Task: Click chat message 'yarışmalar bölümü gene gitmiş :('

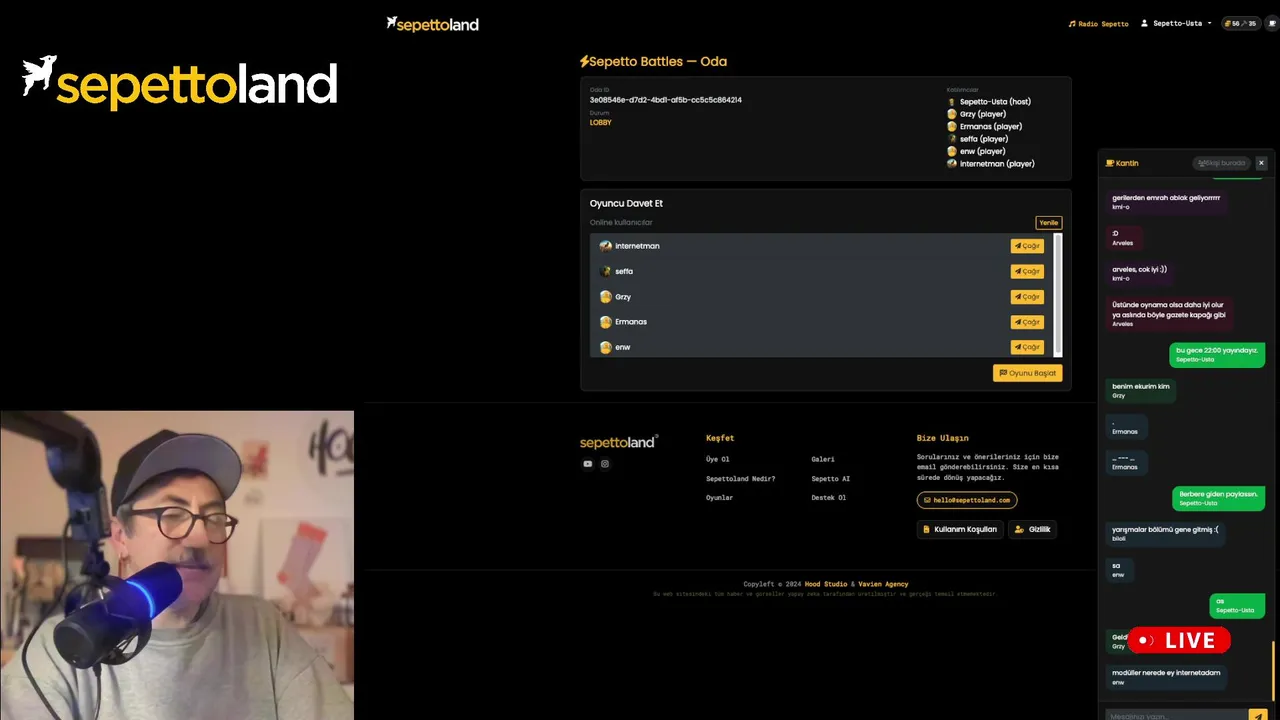Action: coord(1166,534)
